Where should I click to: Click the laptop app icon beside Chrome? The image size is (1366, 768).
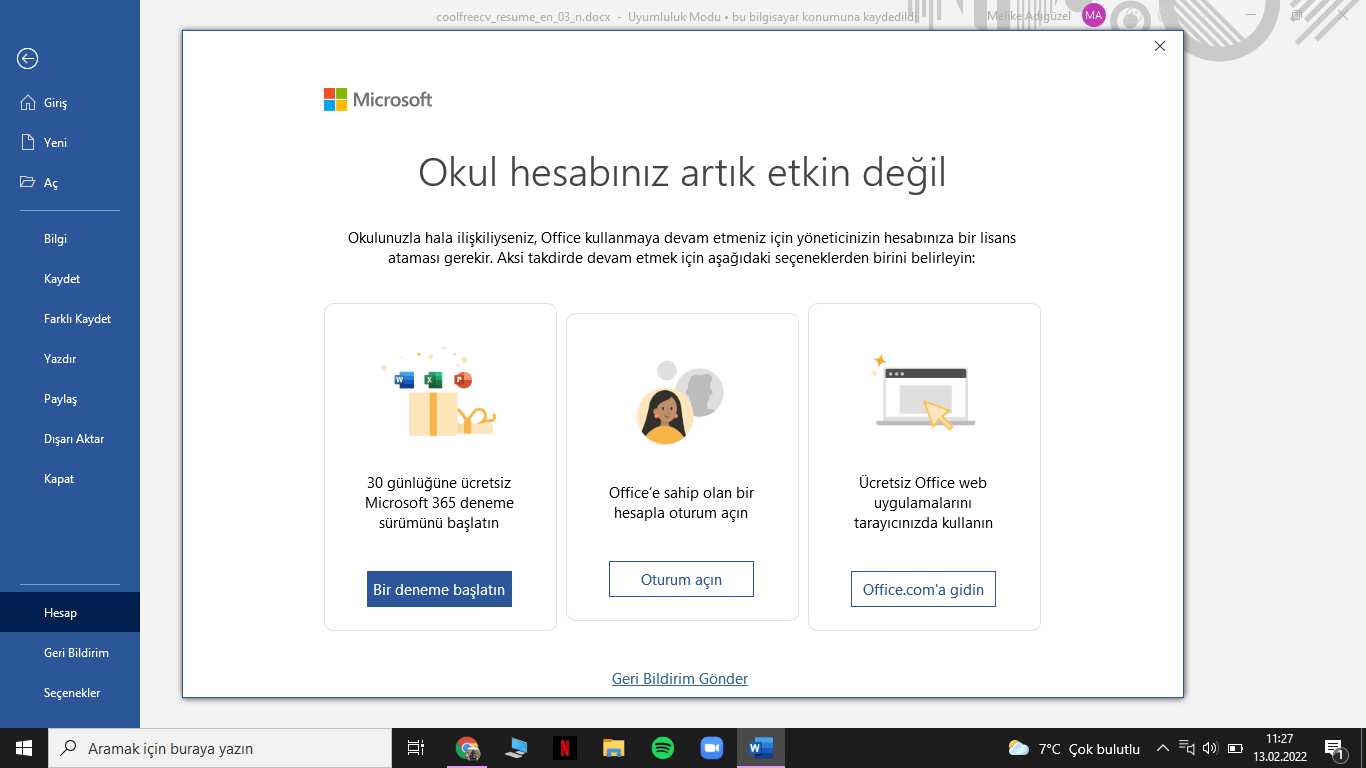[516, 748]
